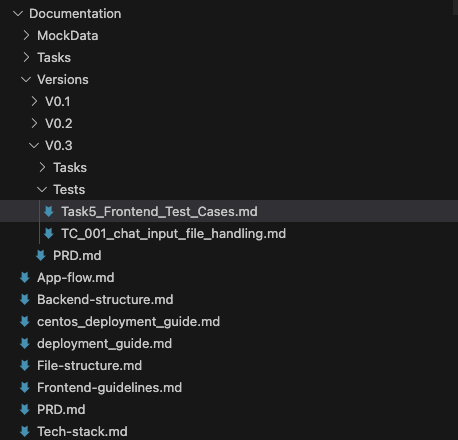458x440 pixels.
Task: Click the scrollbar at top right of the explorer
Action: point(455,7)
